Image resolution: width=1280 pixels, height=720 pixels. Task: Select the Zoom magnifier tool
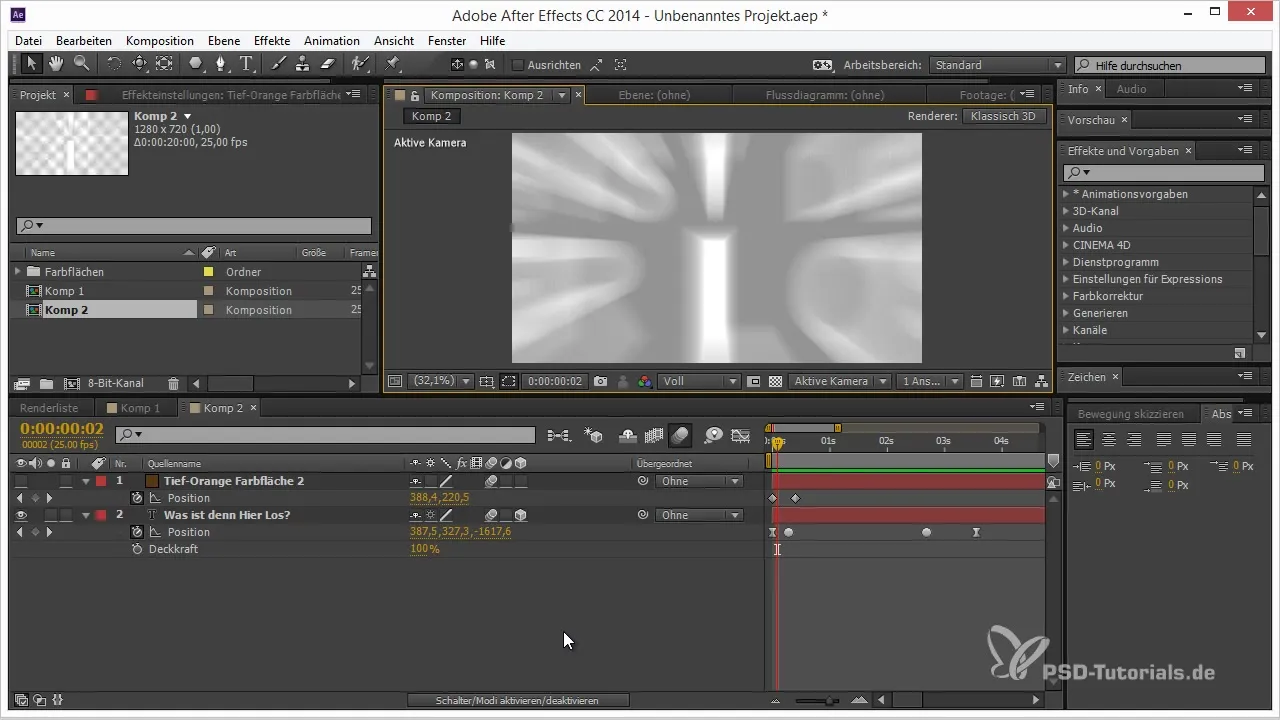point(81,64)
